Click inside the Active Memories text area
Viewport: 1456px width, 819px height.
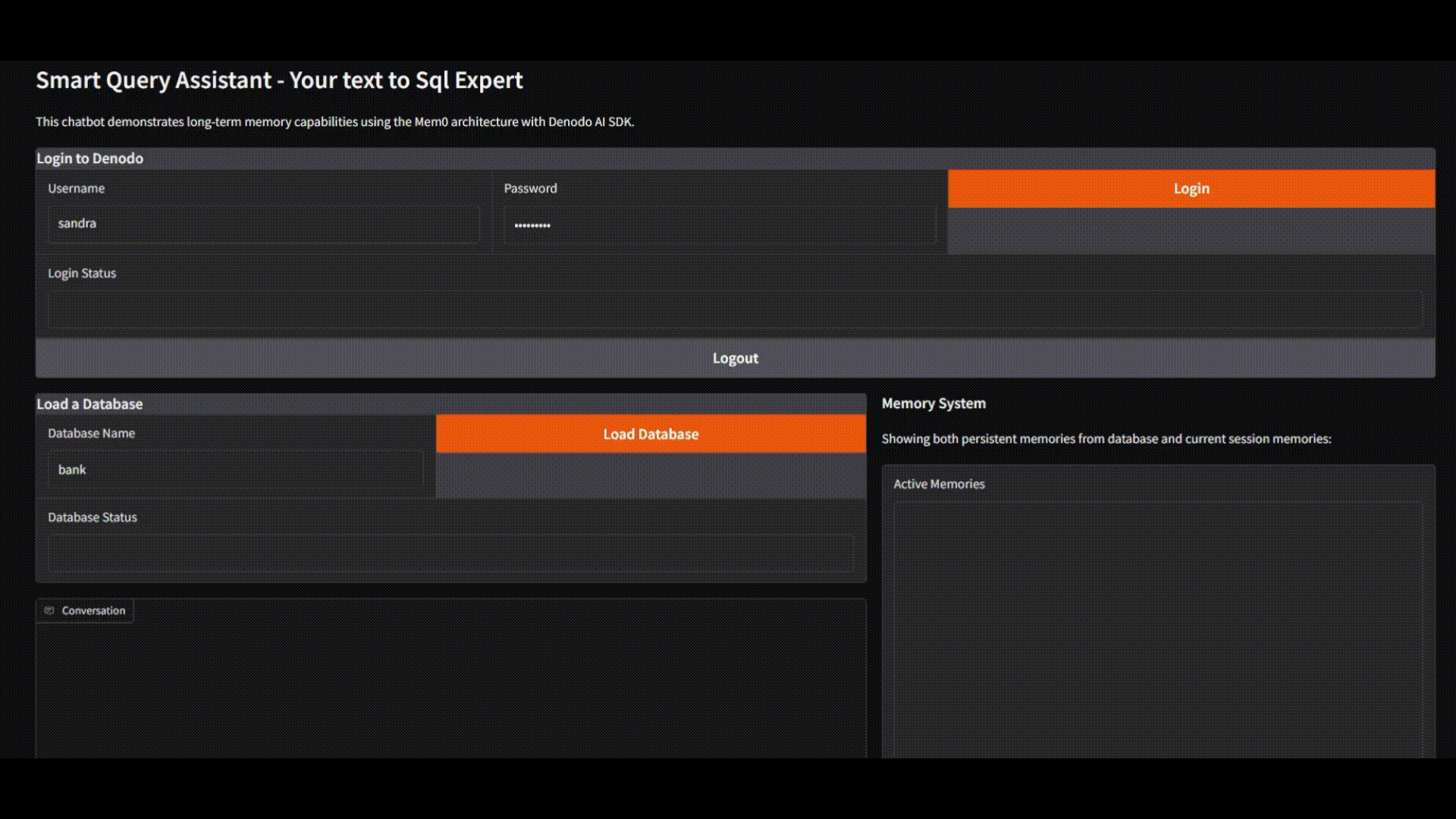(1157, 629)
